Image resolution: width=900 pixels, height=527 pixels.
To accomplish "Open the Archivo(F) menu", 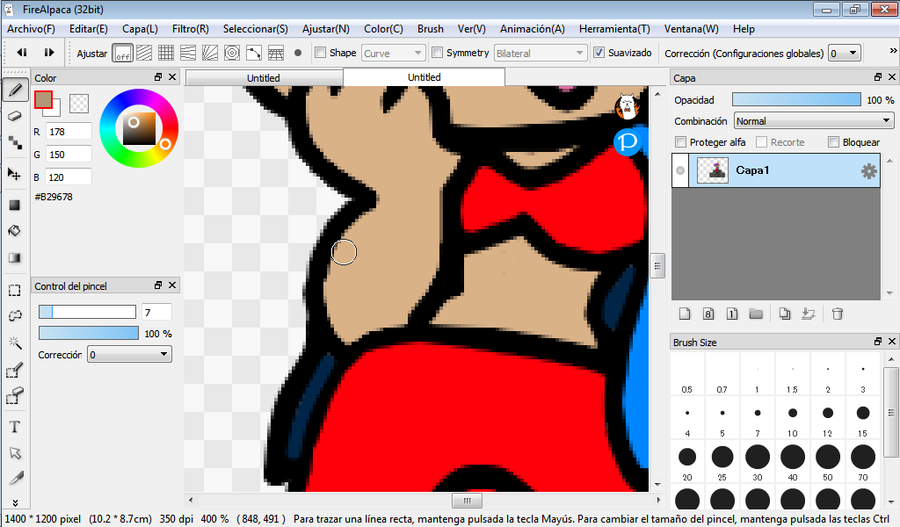I will click(31, 29).
